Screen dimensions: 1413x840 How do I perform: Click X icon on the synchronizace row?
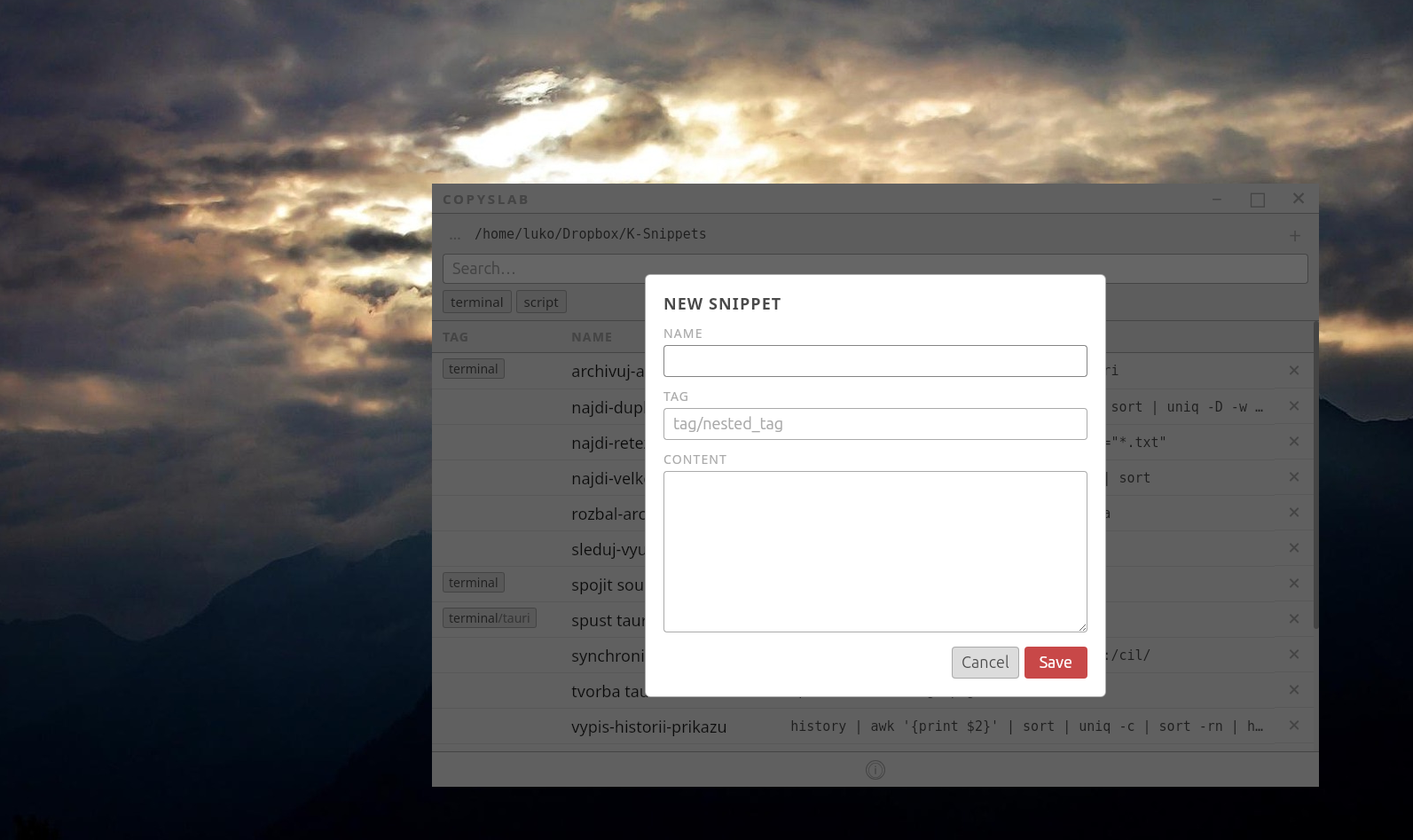1293,655
